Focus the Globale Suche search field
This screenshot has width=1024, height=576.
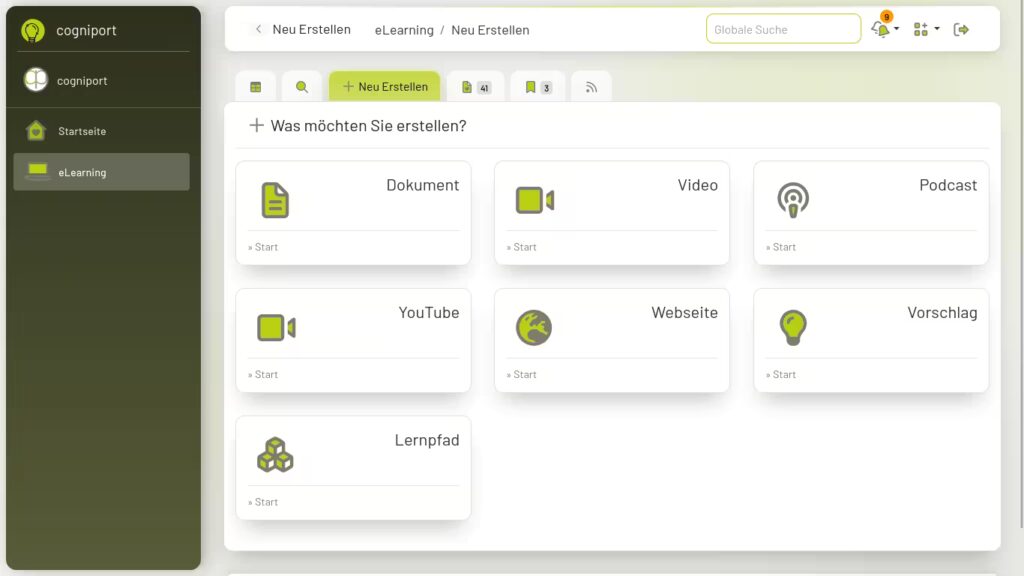pyautogui.click(x=783, y=29)
